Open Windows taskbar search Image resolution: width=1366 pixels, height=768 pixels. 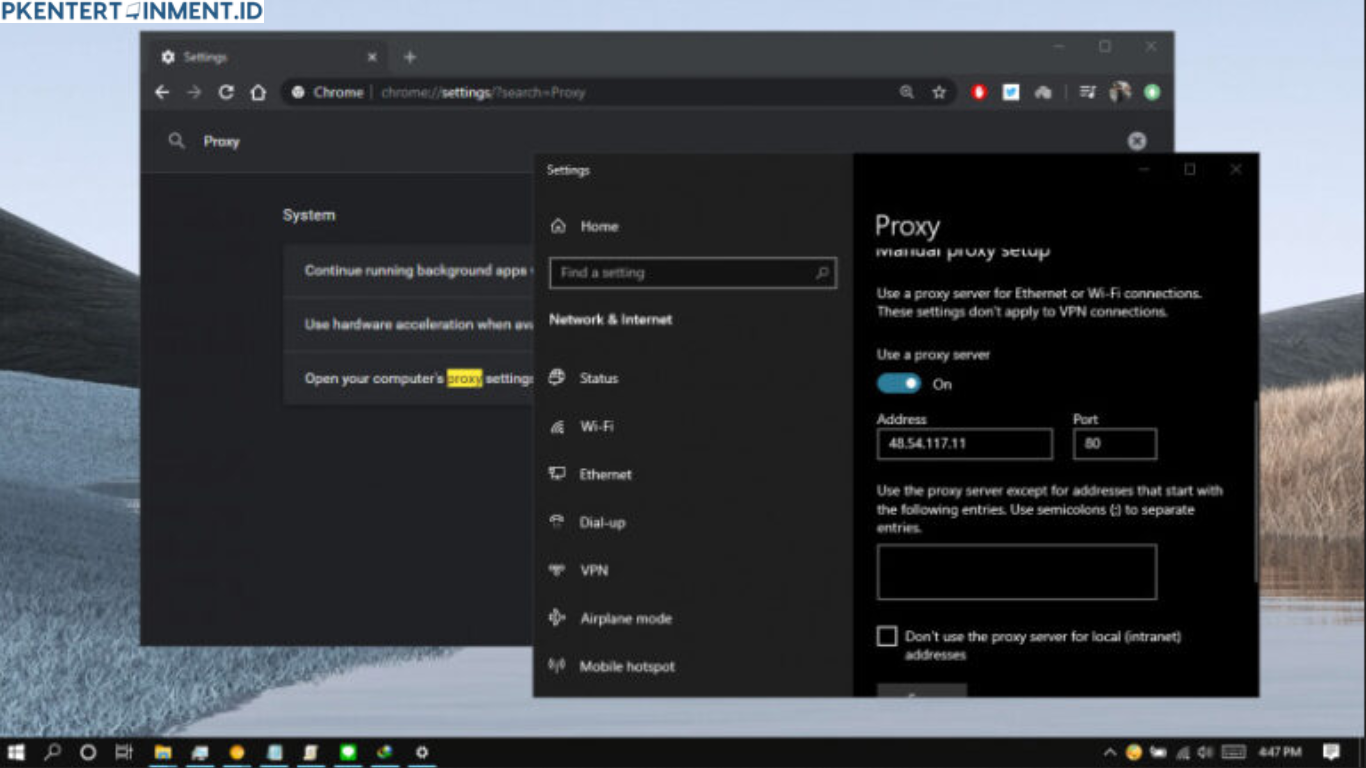tap(53, 752)
